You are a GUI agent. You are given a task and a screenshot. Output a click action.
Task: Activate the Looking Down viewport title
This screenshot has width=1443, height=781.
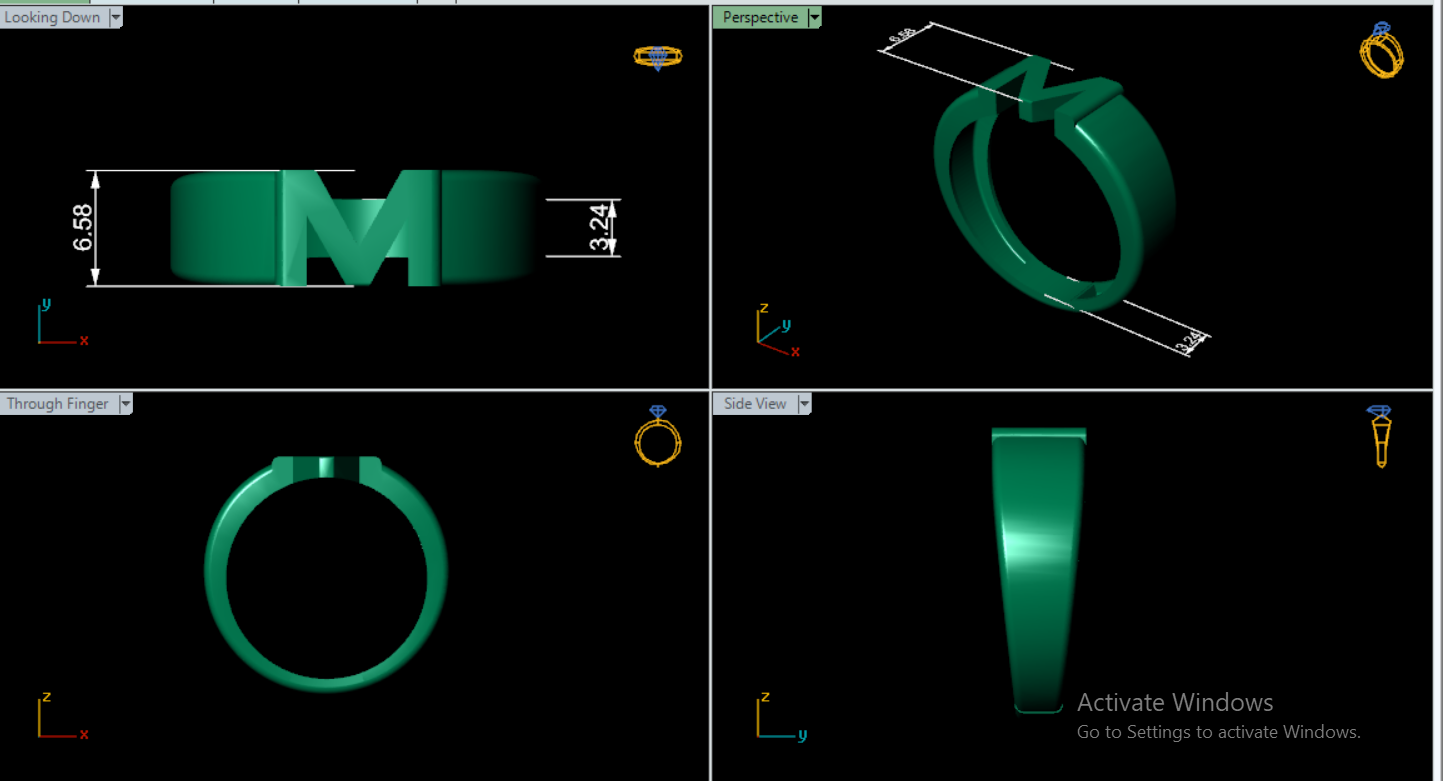[53, 17]
